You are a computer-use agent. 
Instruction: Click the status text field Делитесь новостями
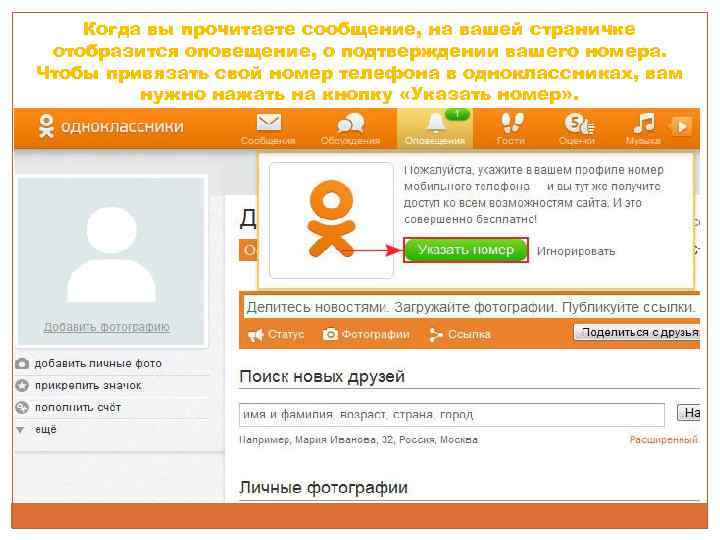click(471, 307)
